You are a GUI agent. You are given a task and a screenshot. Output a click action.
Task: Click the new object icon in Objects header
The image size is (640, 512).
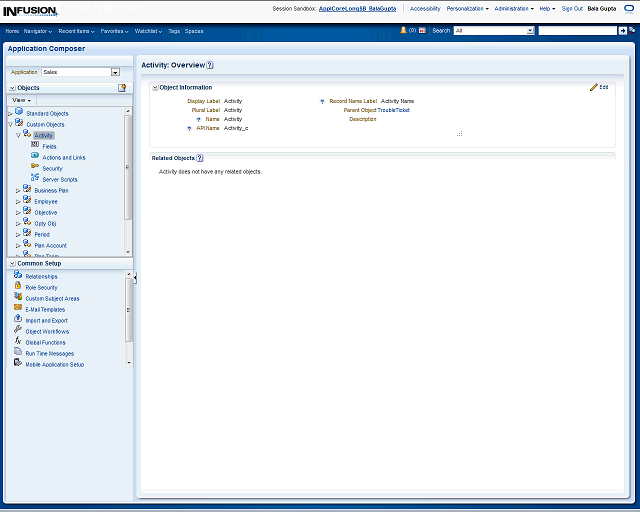click(122, 88)
